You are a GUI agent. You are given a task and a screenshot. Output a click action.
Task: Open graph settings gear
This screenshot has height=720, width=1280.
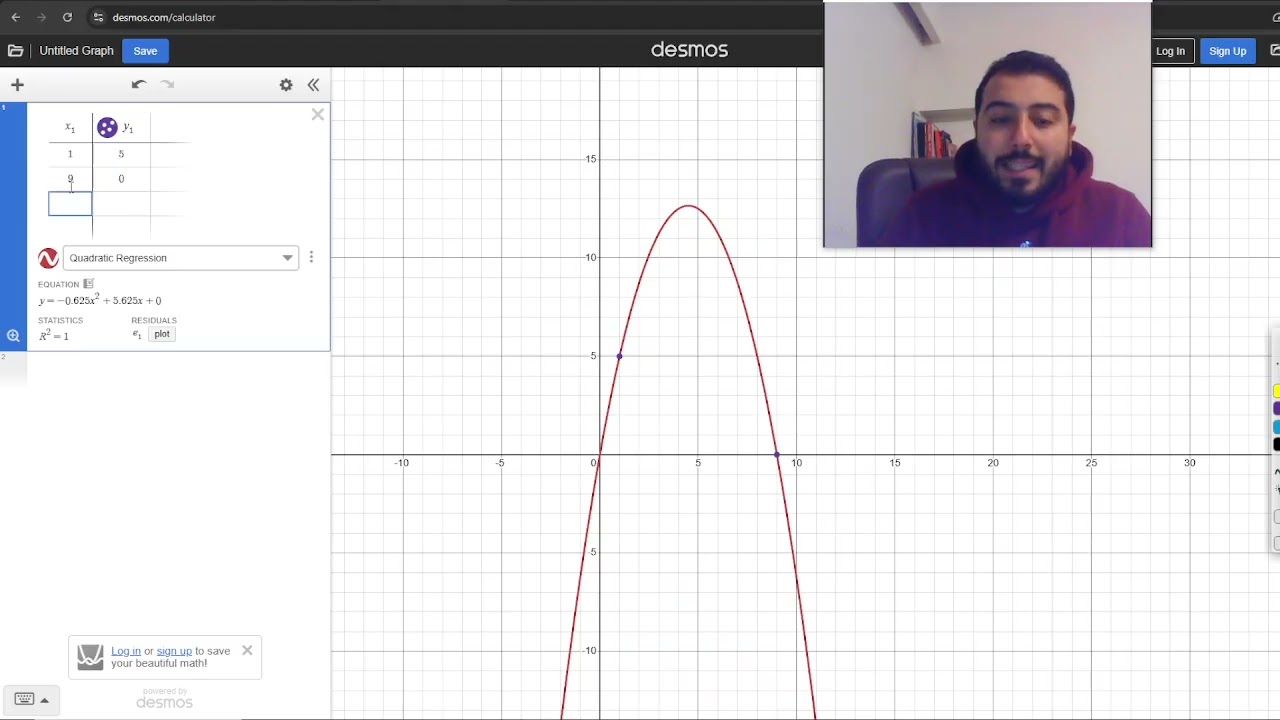click(x=286, y=85)
